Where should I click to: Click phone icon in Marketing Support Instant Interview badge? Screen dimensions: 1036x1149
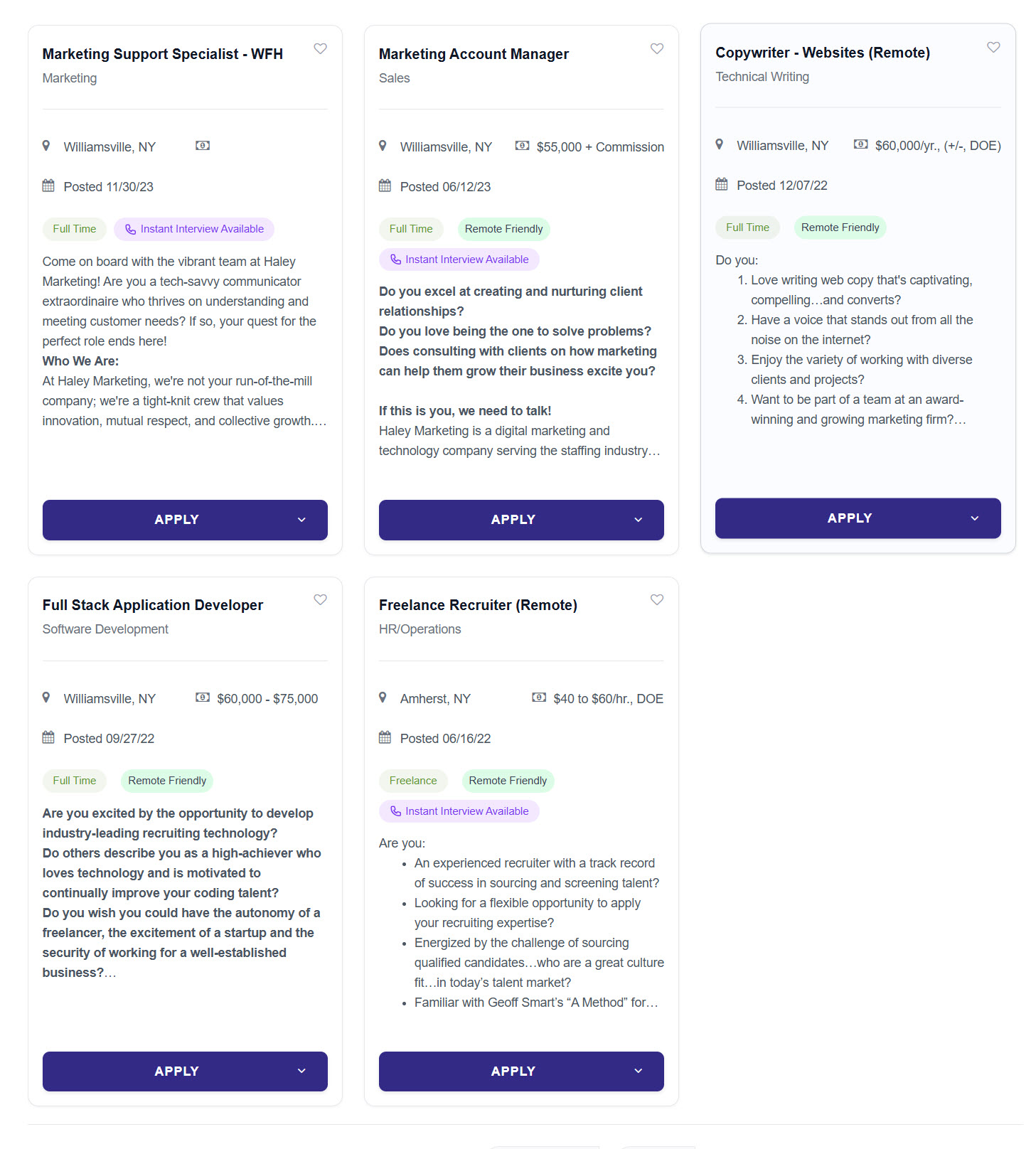click(131, 229)
